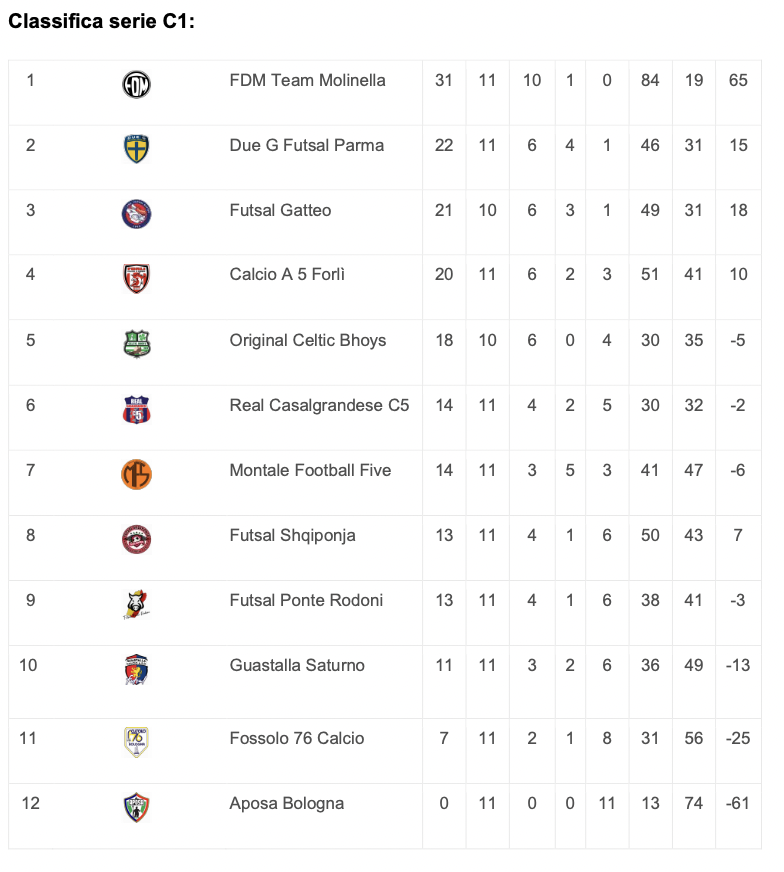Click the Futsal Shqiponja team logo
The image size is (784, 872).
(136, 539)
